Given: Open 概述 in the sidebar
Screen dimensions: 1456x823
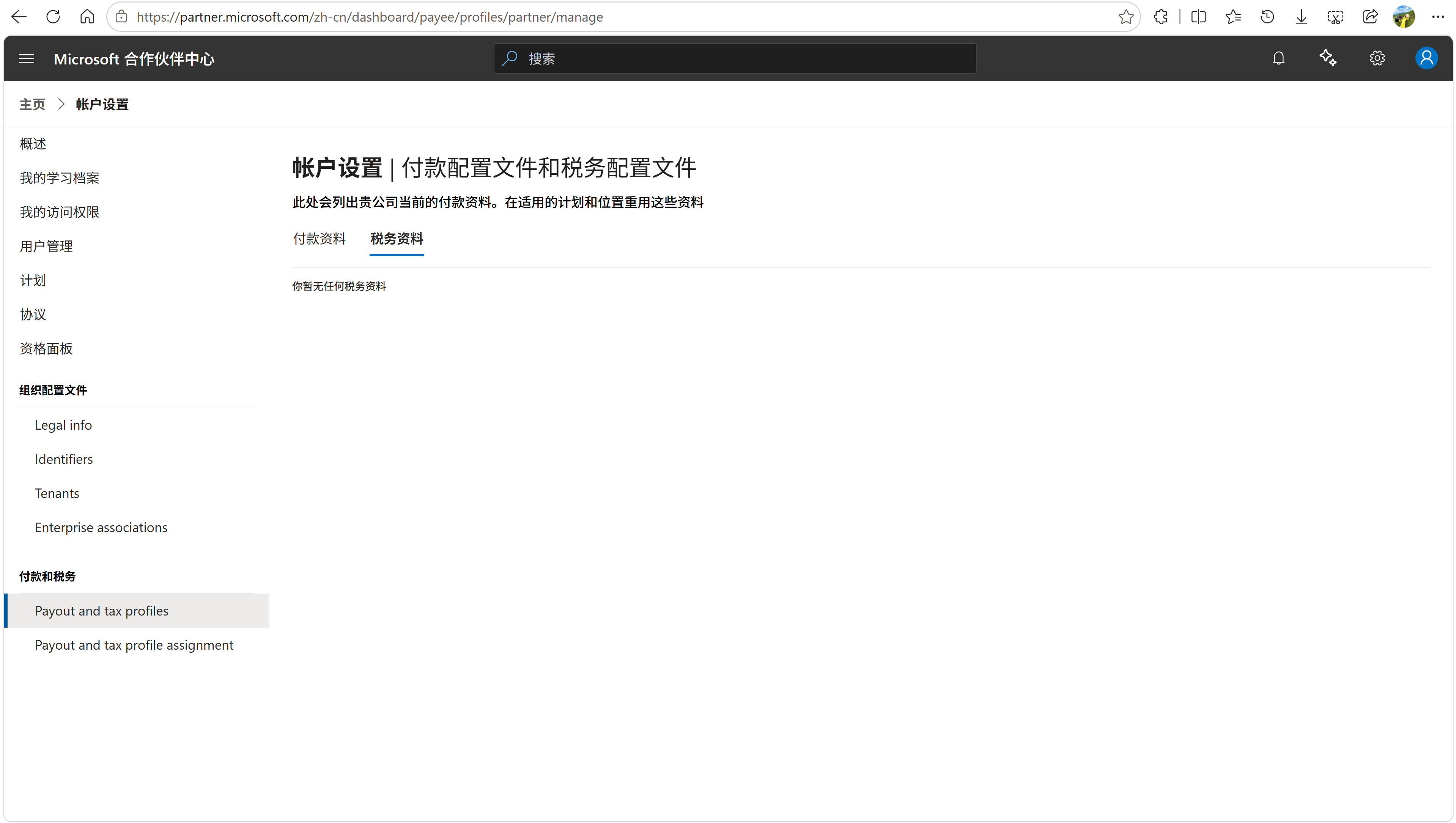Looking at the screenshot, I should 33,144.
